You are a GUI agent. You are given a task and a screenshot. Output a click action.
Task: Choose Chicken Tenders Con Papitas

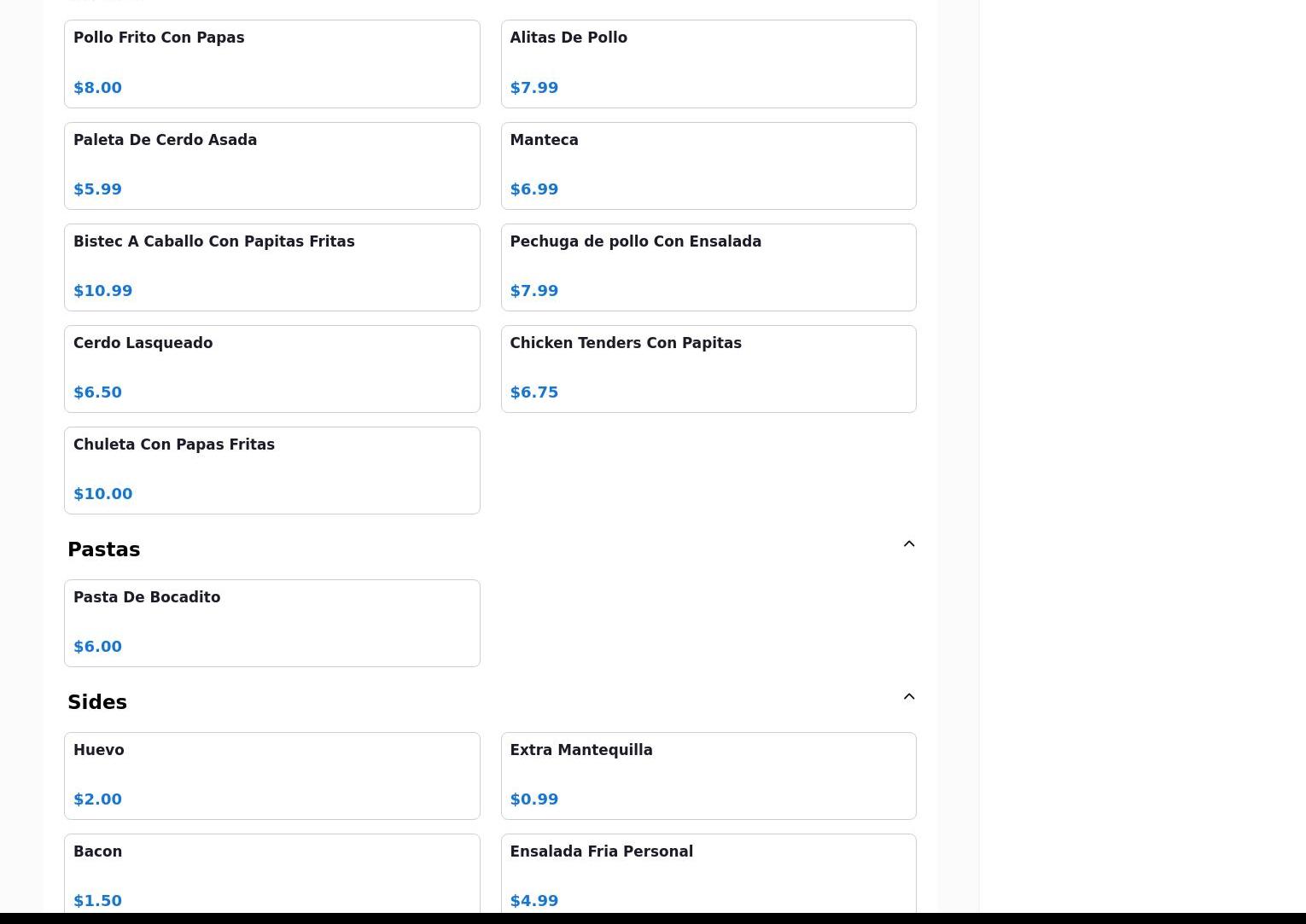(708, 369)
